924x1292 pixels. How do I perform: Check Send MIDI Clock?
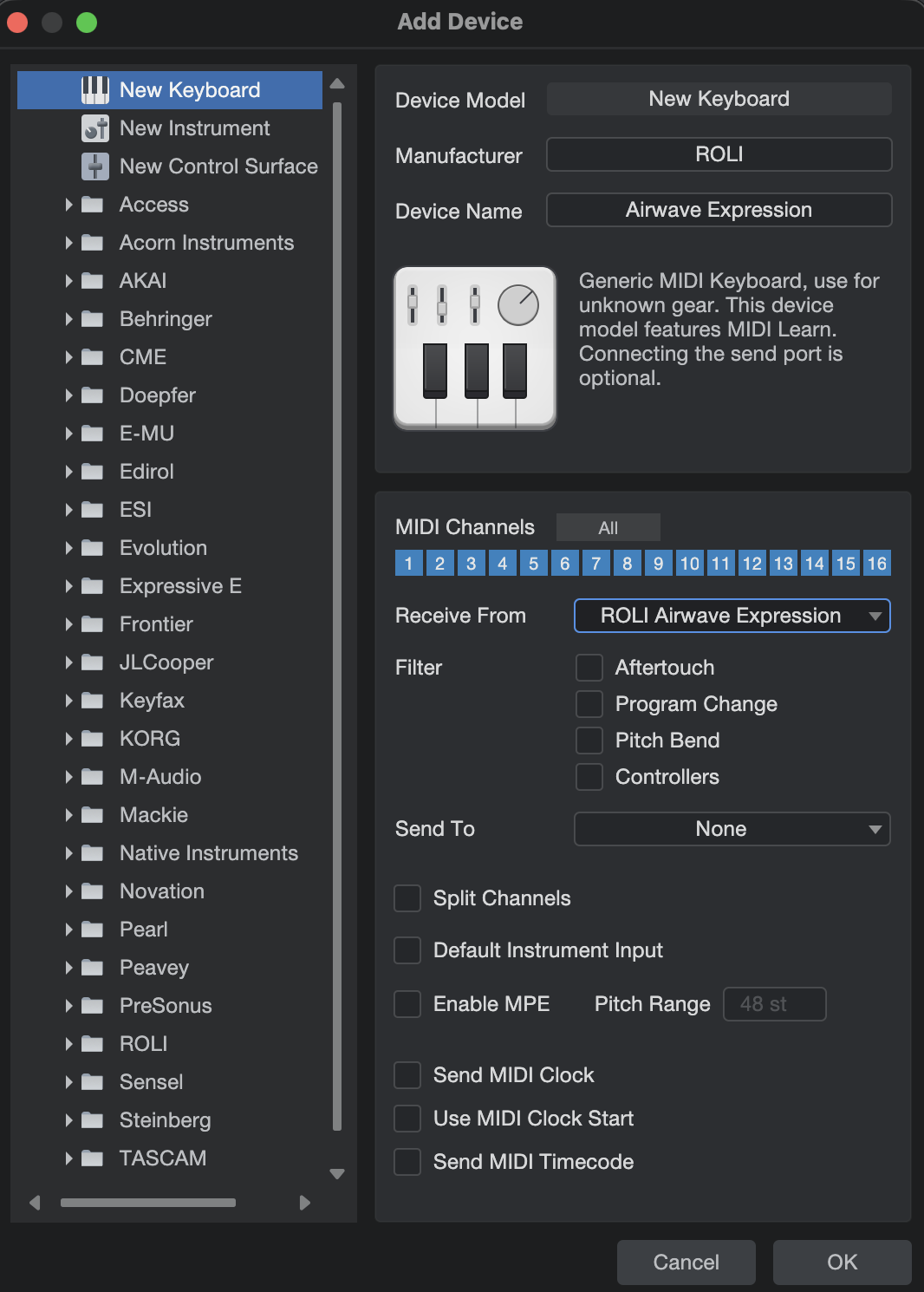pos(407,1075)
